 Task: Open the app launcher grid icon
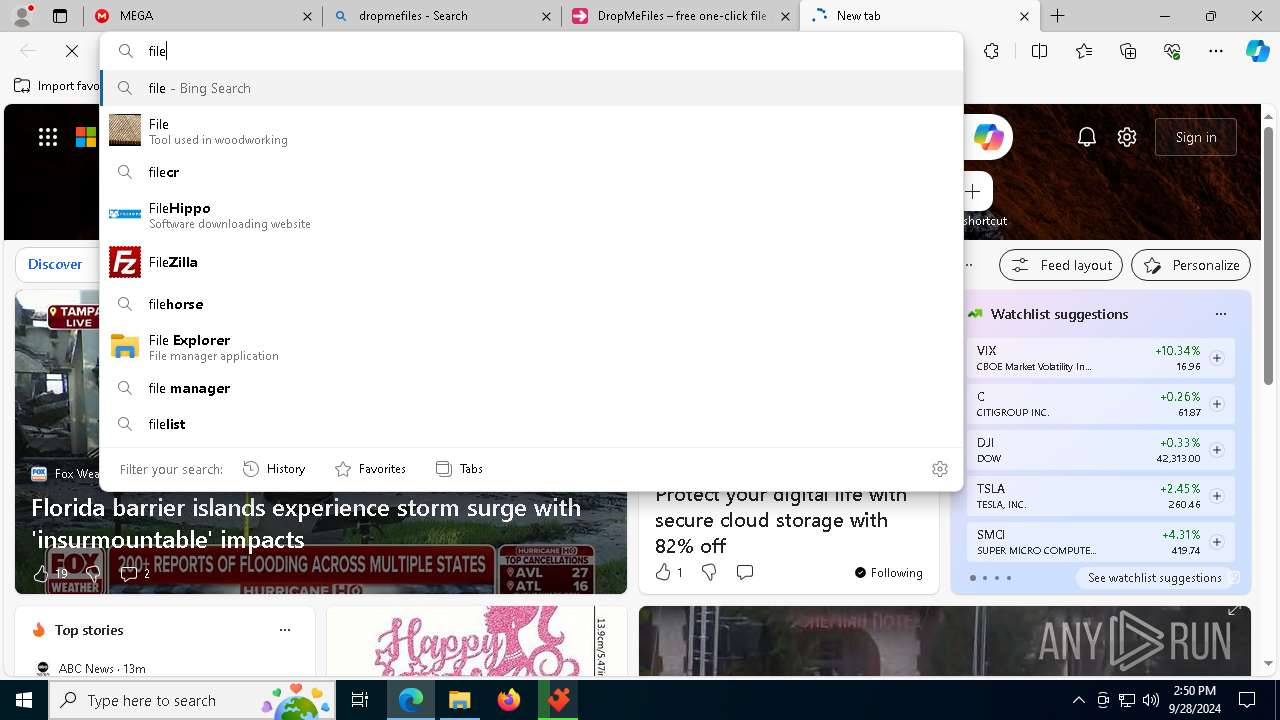click(x=48, y=137)
